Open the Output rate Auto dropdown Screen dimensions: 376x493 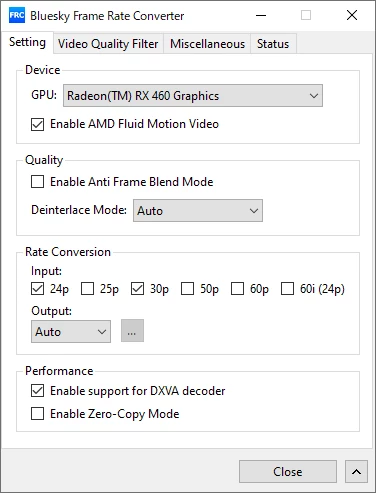pos(71,332)
